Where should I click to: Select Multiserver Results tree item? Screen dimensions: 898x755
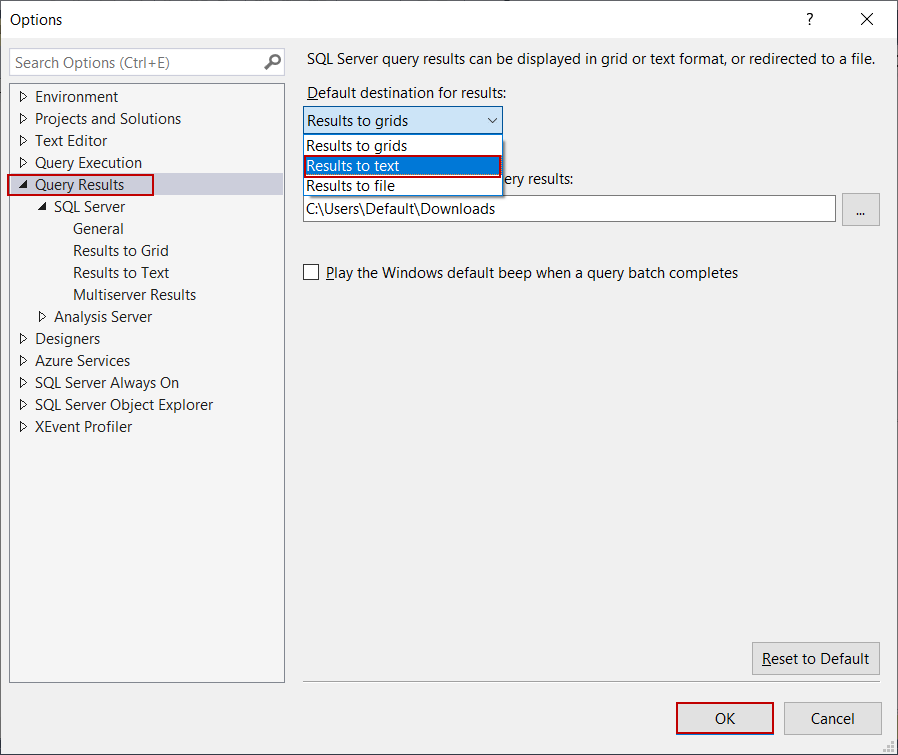(x=134, y=295)
